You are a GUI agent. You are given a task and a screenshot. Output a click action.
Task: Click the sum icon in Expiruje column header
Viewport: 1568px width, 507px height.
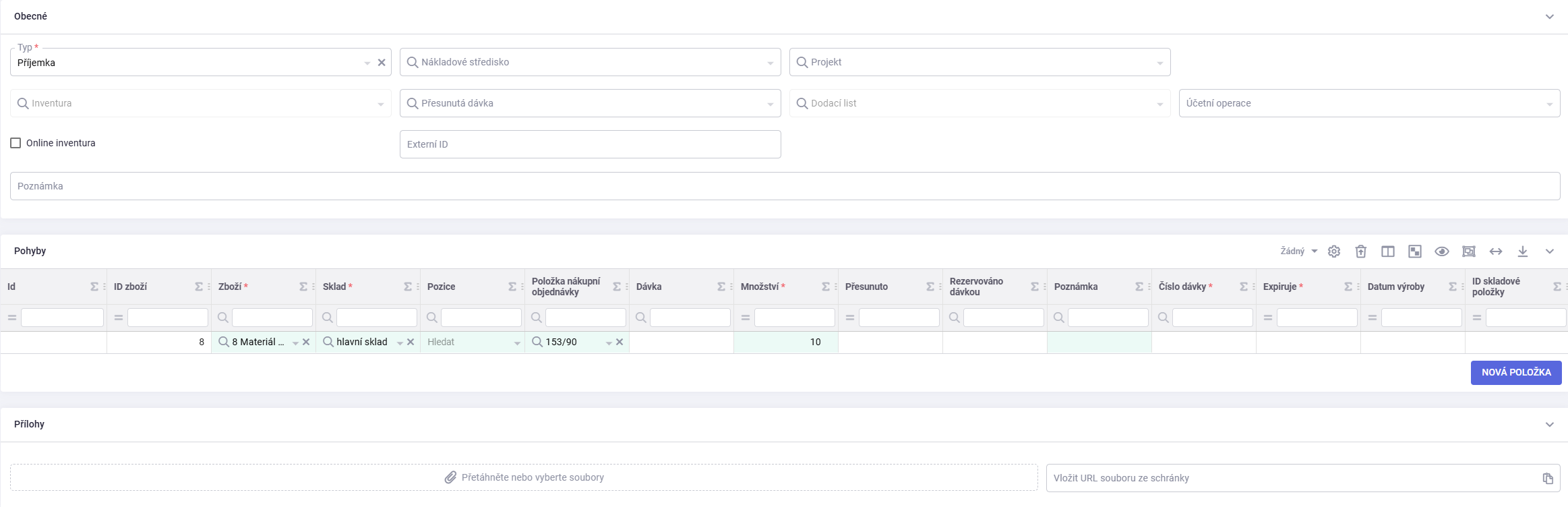[x=1348, y=287]
